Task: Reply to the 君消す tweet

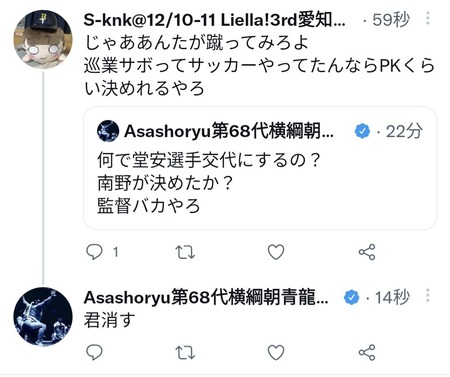Action: (x=94, y=352)
